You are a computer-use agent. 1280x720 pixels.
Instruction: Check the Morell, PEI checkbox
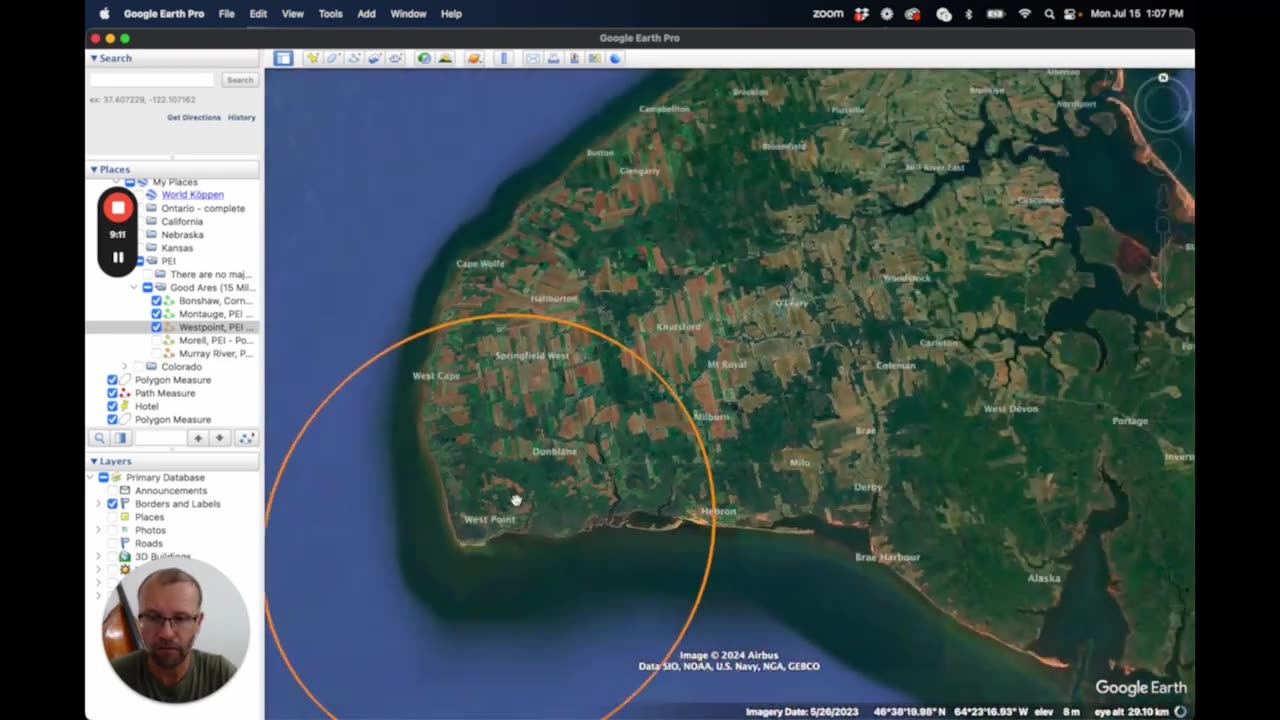pyautogui.click(x=156, y=340)
